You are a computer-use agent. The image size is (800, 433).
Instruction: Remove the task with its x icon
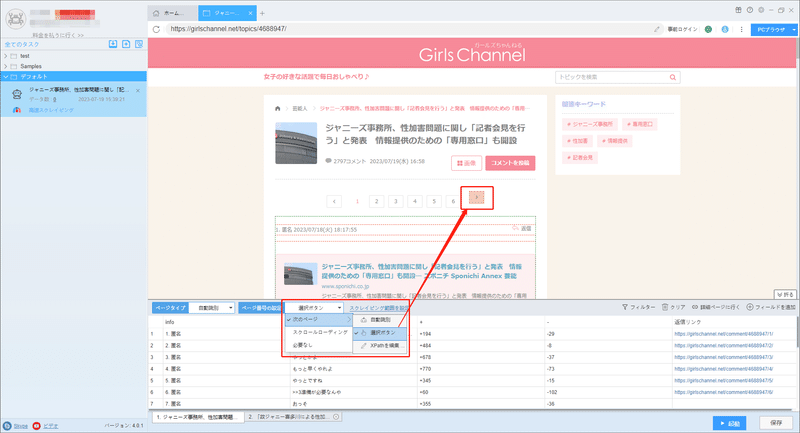click(138, 90)
